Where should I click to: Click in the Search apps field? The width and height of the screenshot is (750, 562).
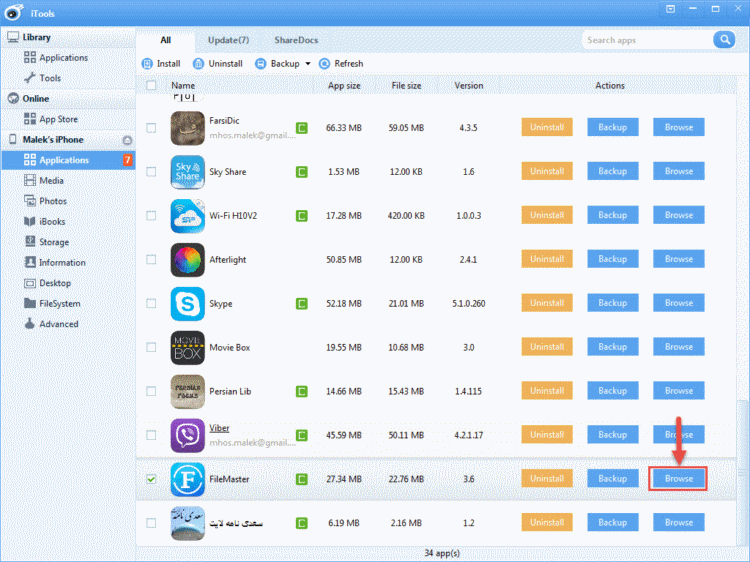pos(648,40)
